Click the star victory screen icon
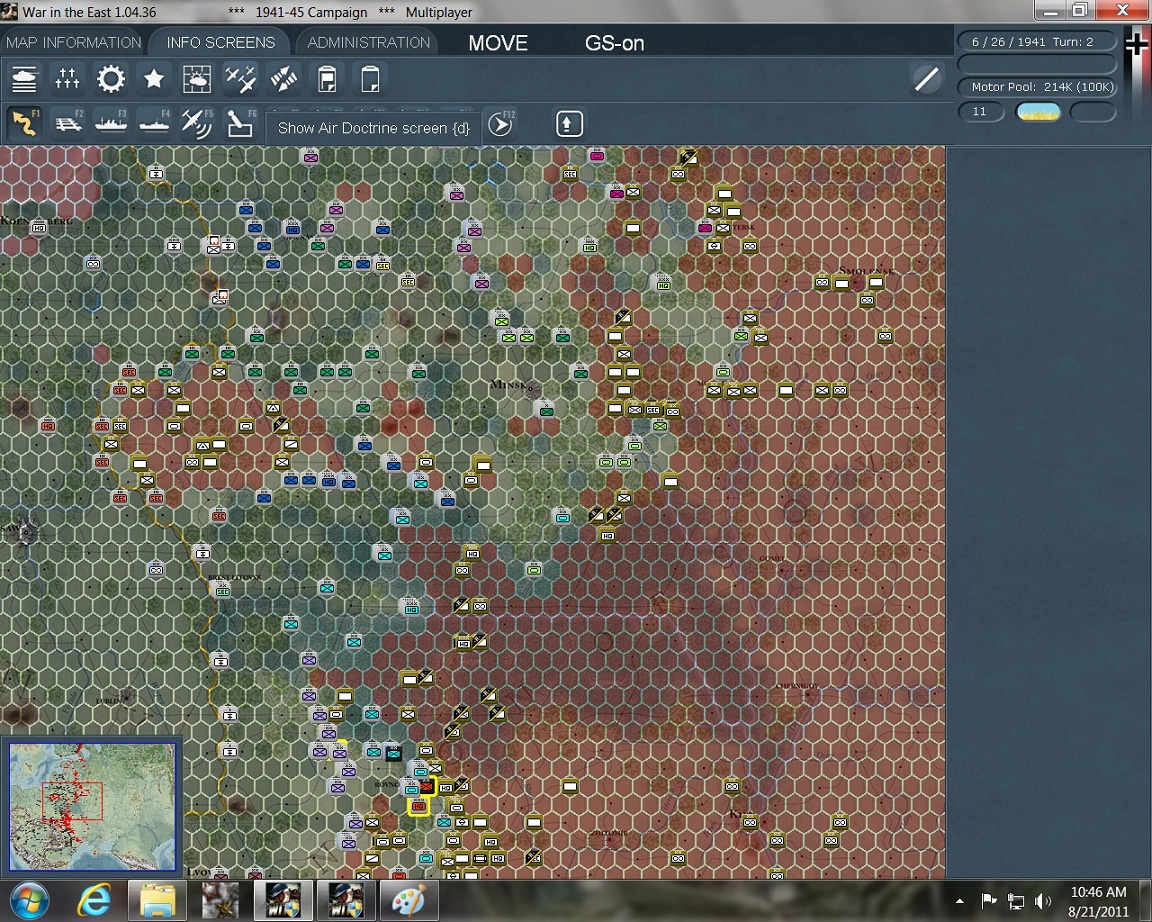This screenshot has width=1152, height=922. pos(154,79)
